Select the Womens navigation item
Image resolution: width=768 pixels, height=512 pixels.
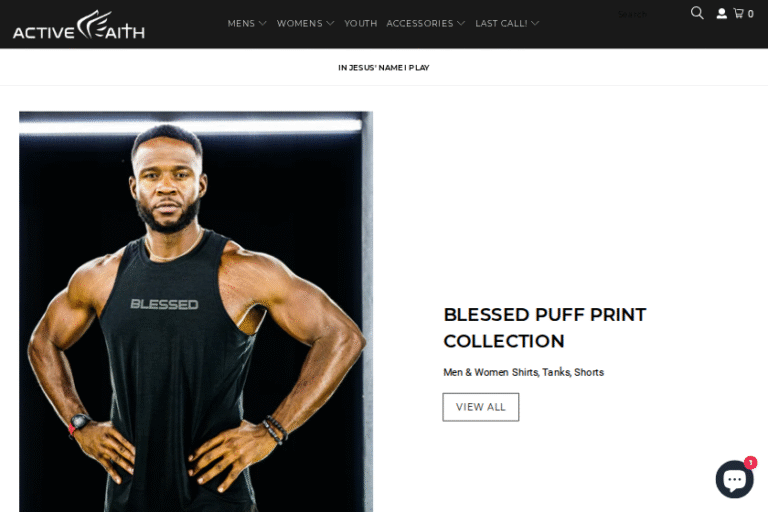click(x=299, y=23)
